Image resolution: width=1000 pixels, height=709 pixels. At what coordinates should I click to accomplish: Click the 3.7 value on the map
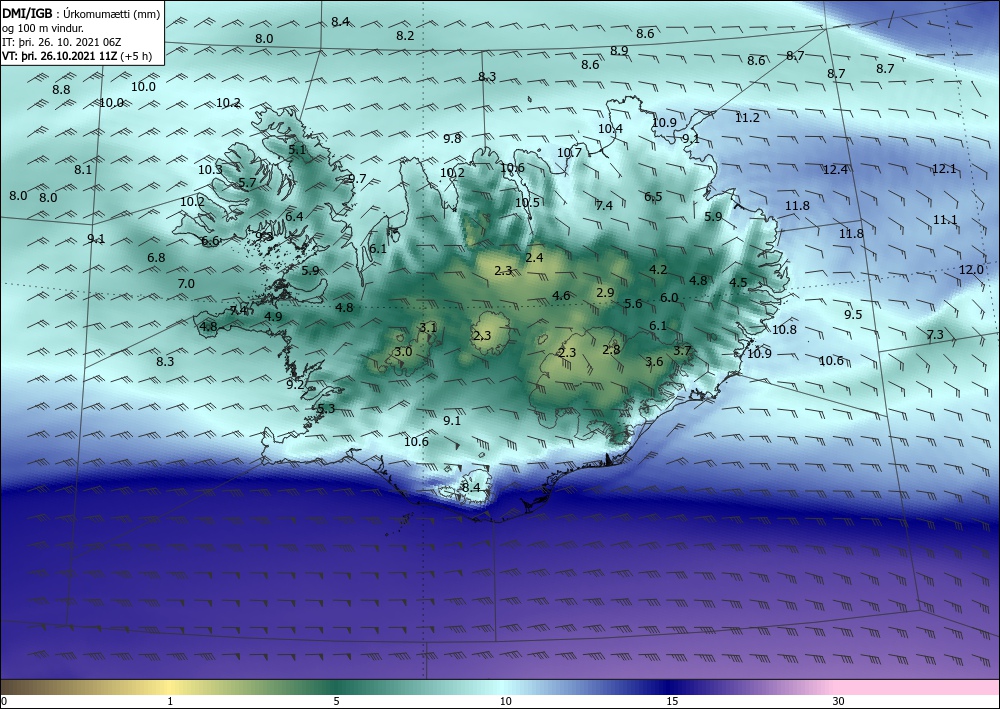(682, 351)
